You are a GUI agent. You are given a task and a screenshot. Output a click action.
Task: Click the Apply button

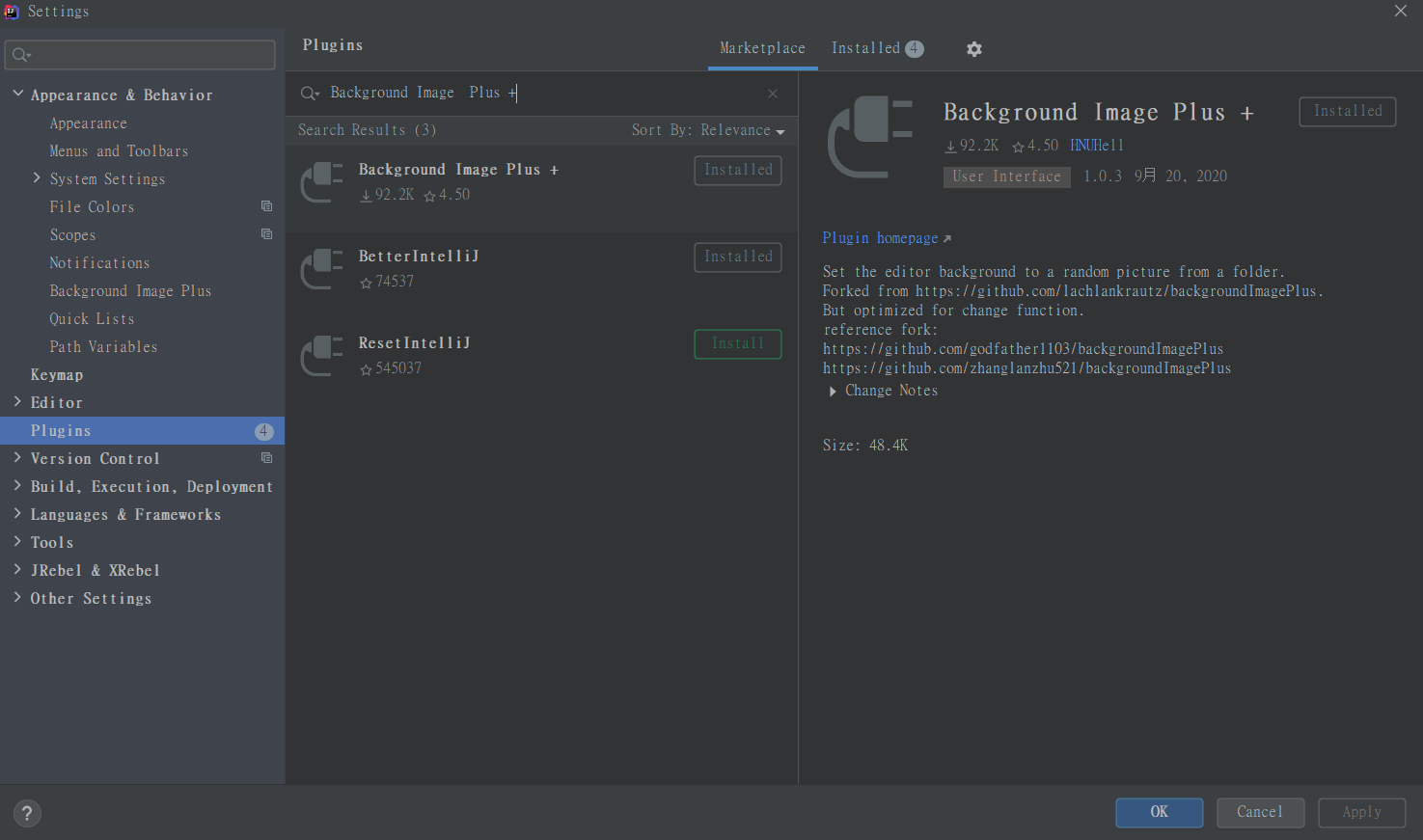(x=1362, y=813)
